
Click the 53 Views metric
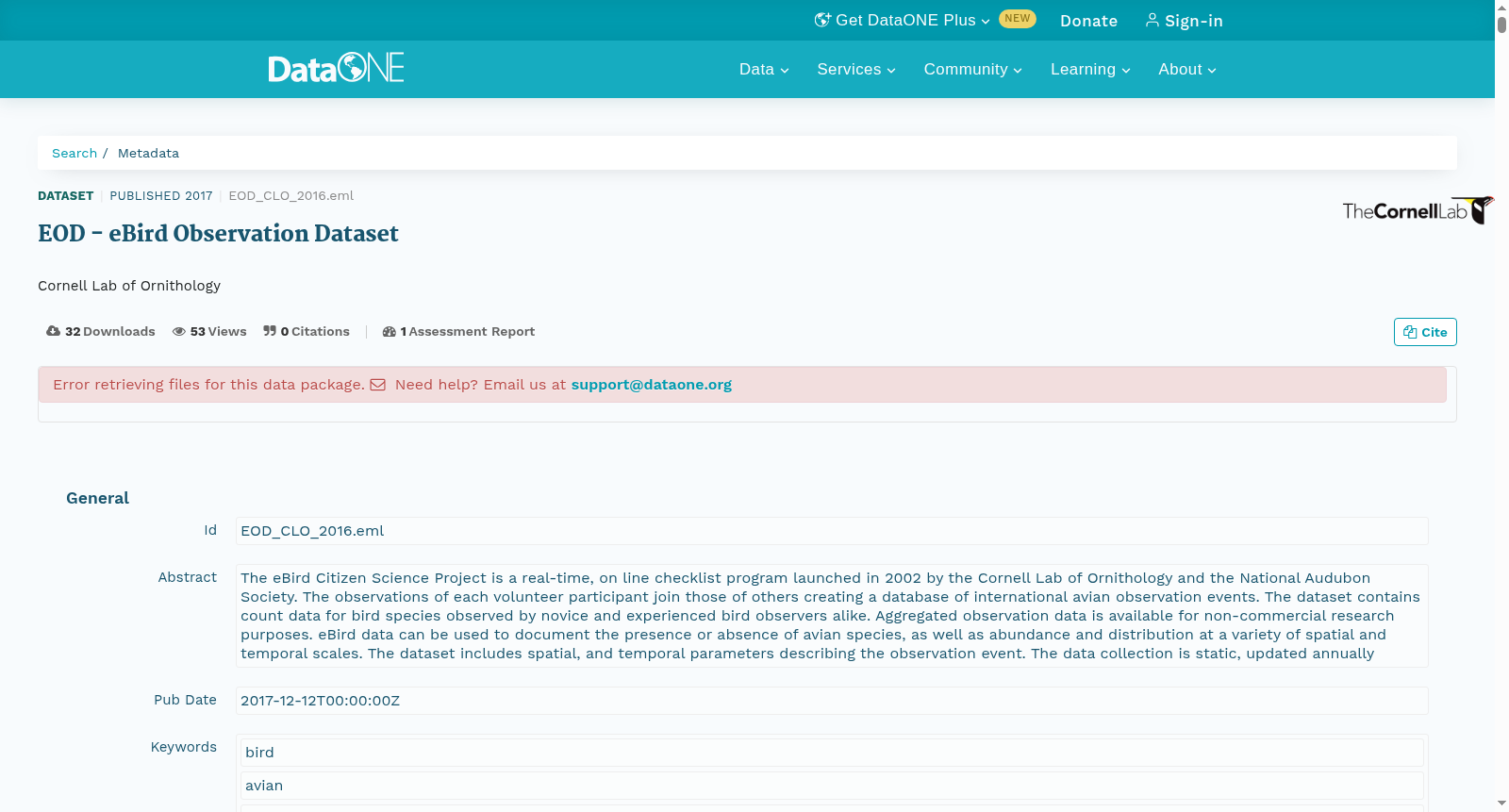(x=209, y=331)
